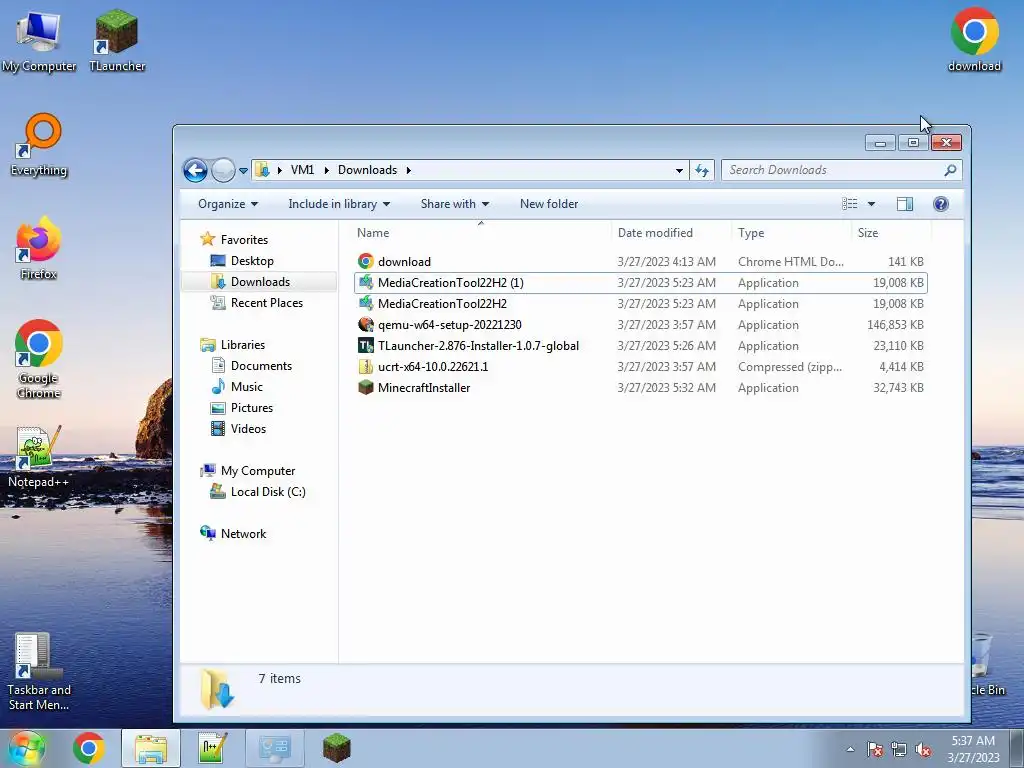
Task: Click New folder button
Action: (549, 204)
